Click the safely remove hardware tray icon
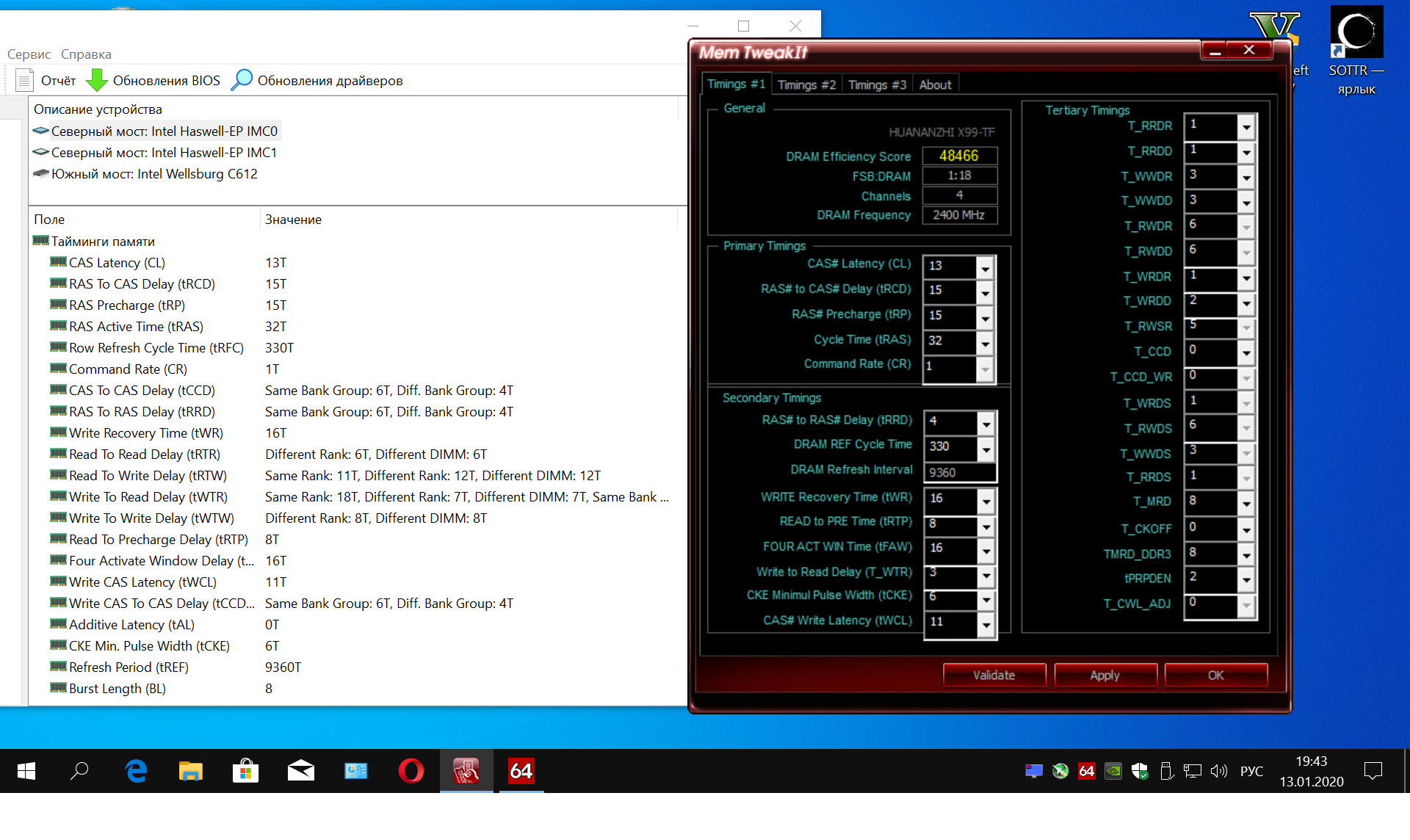The height and width of the screenshot is (840, 1410). pos(1166,771)
